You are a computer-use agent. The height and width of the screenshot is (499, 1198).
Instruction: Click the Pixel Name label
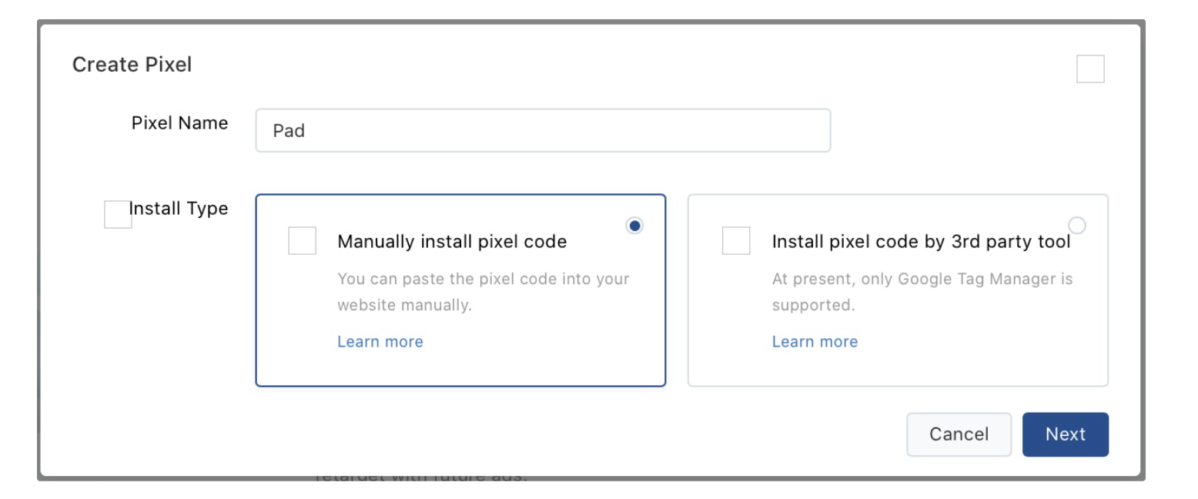(x=180, y=123)
